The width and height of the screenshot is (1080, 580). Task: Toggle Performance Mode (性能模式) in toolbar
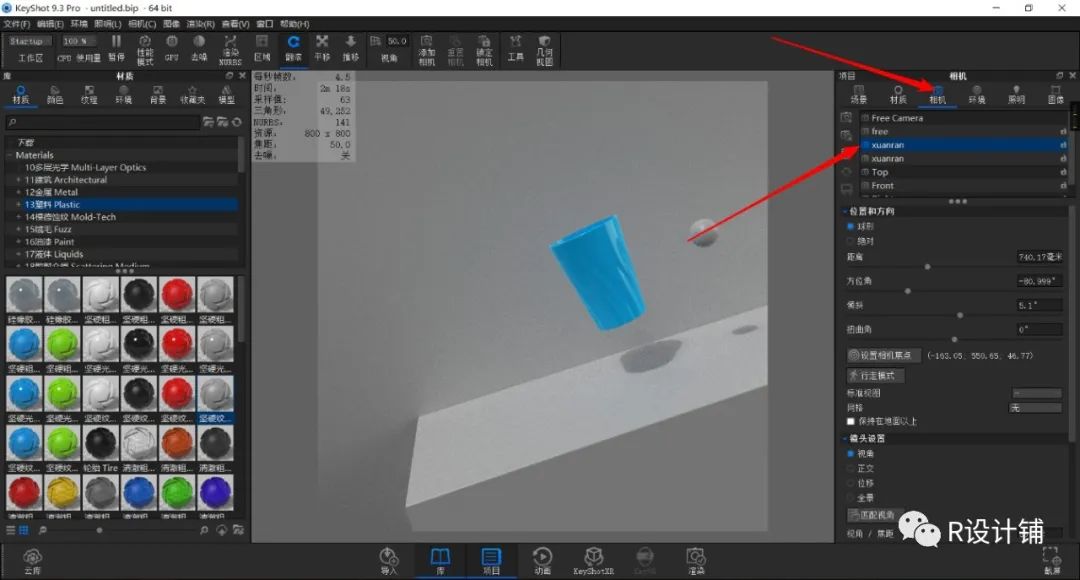[x=145, y=50]
